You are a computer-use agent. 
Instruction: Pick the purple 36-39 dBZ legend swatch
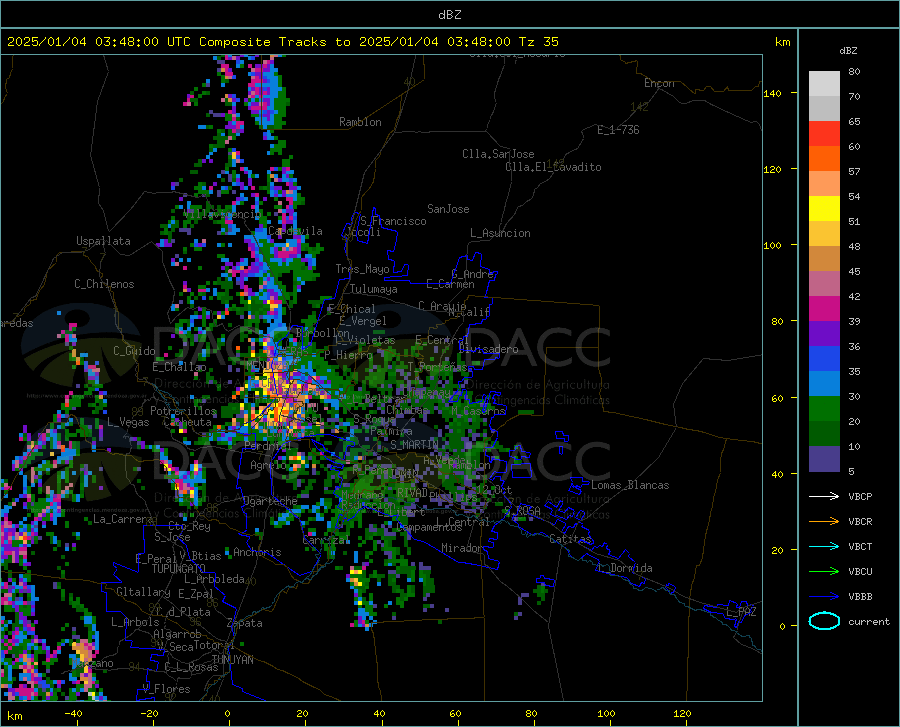[824, 334]
